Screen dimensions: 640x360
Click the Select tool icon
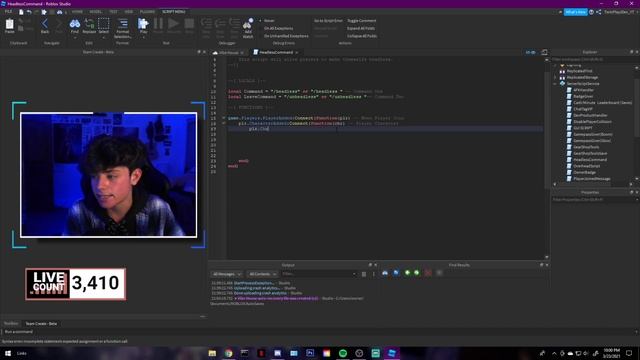104,25
